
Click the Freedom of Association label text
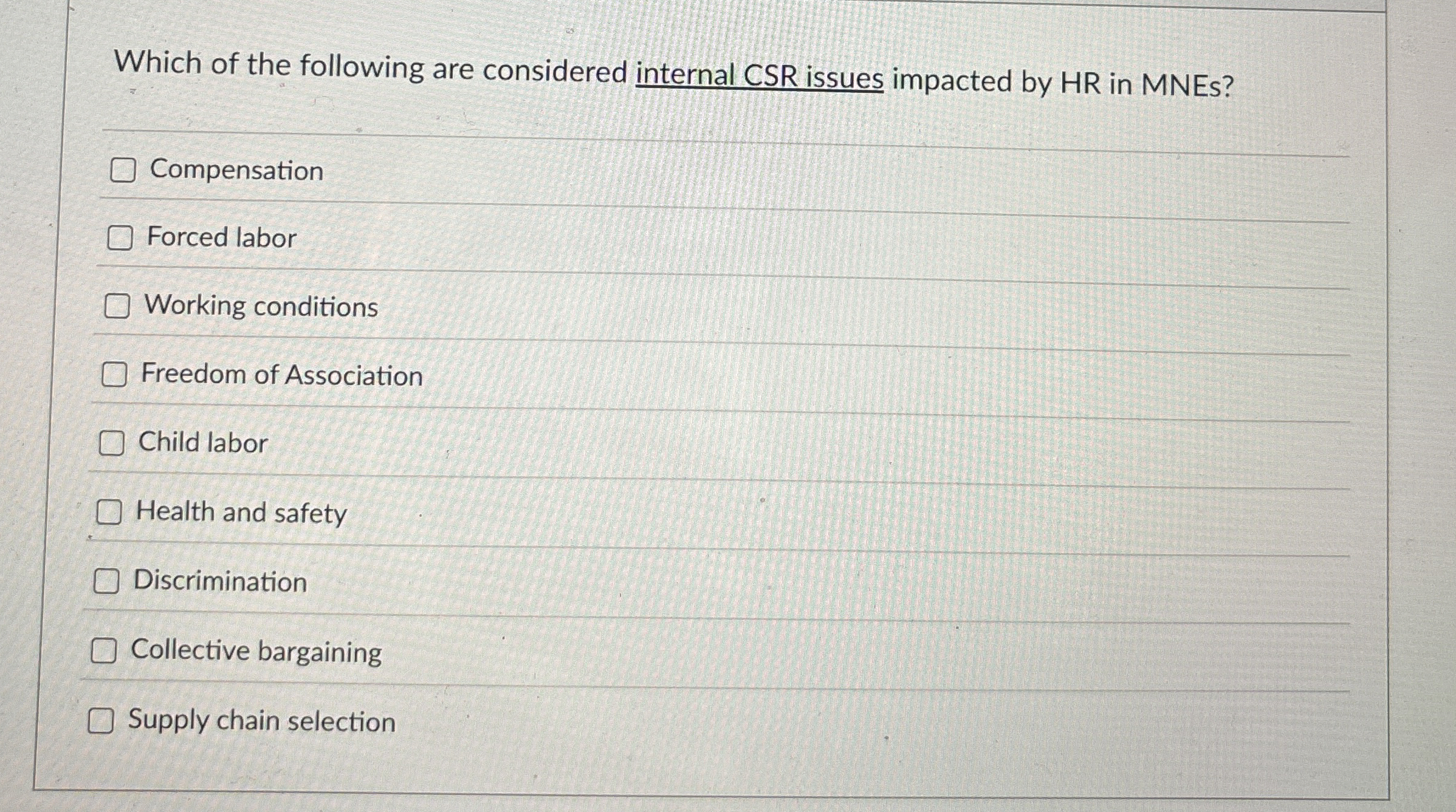[283, 375]
